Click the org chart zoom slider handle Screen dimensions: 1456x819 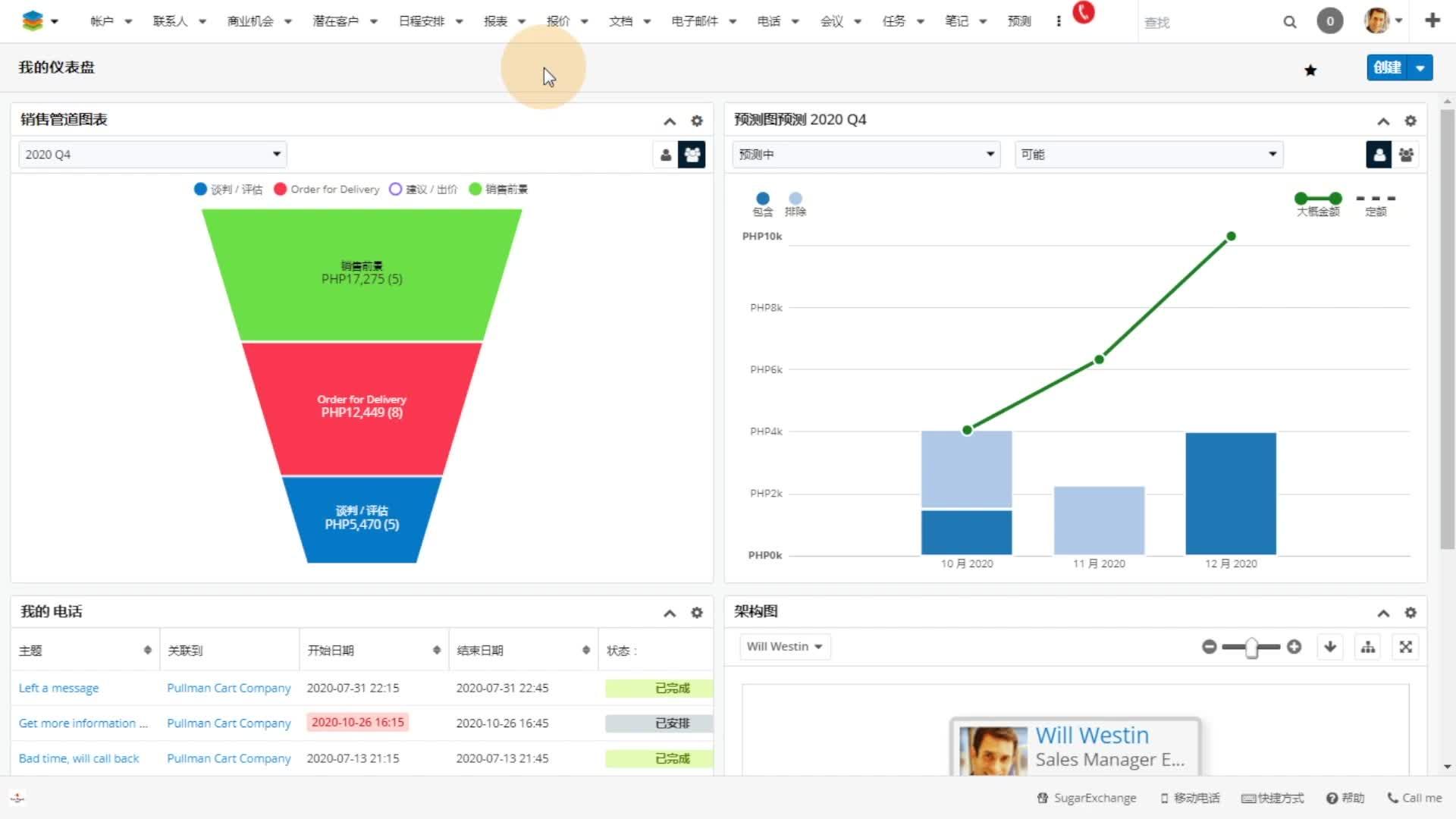(1252, 647)
